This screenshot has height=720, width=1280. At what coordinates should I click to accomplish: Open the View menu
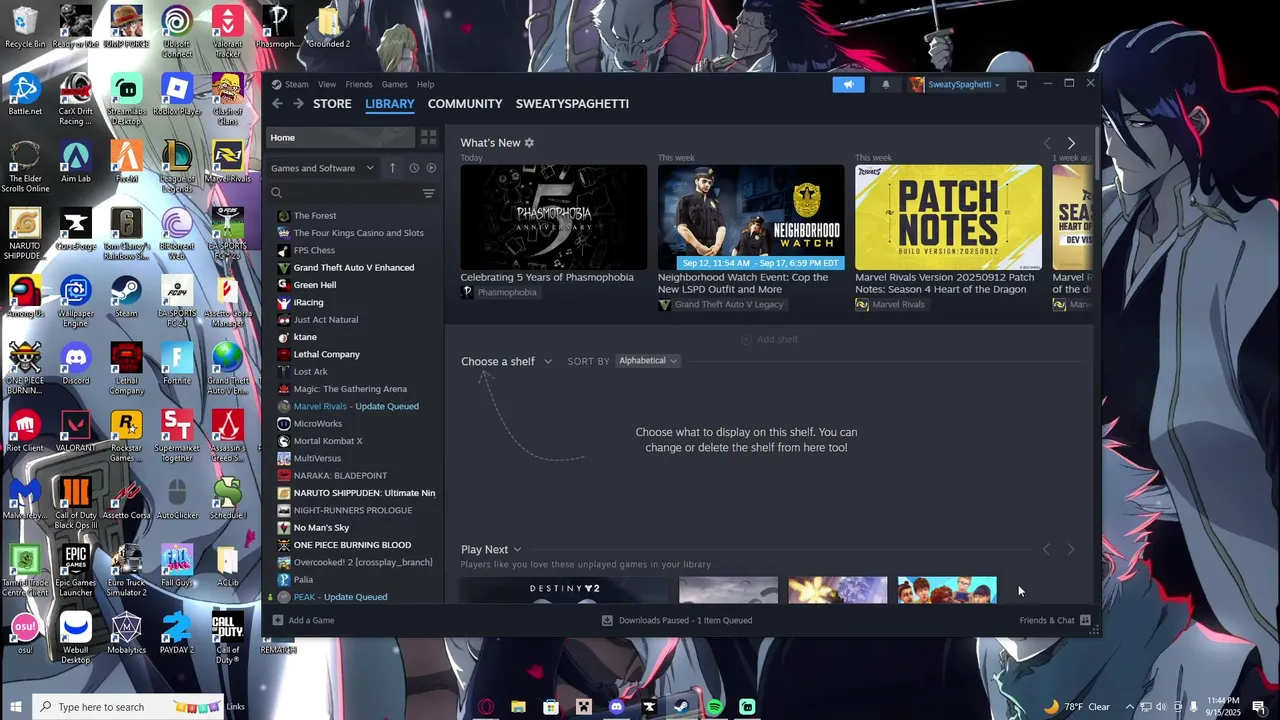point(327,84)
